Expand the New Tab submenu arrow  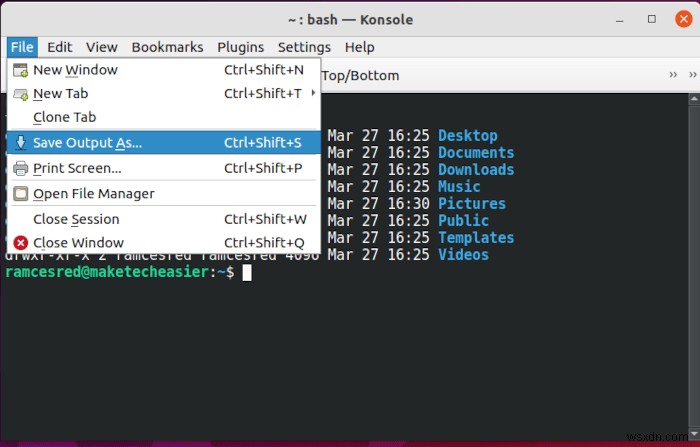[313, 93]
